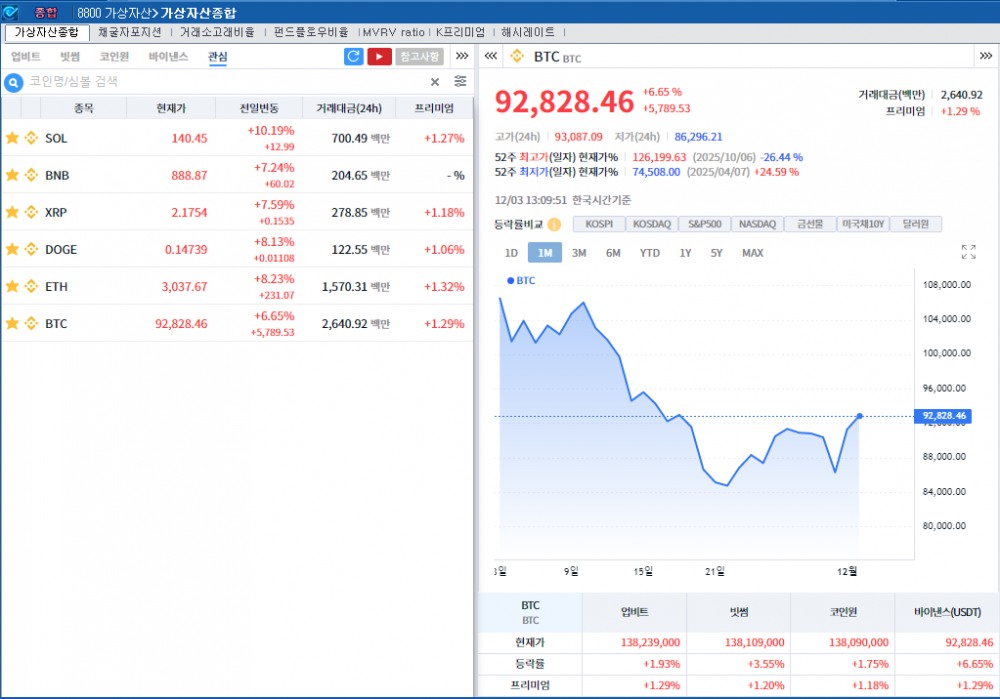The width and height of the screenshot is (1000, 699).
Task: Toggle the favorite star for XRP
Action: pos(13,212)
